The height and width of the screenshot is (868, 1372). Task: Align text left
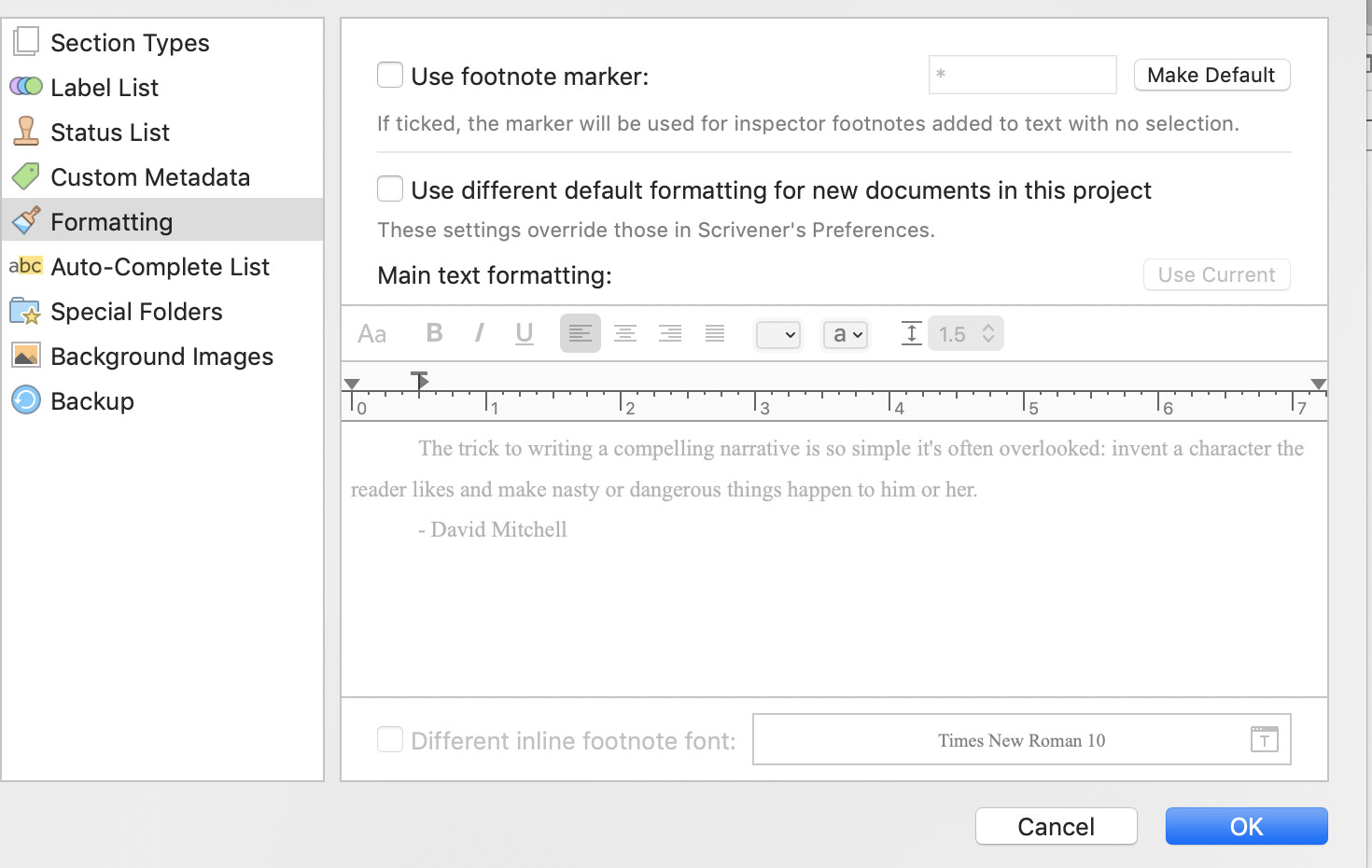[x=581, y=333]
